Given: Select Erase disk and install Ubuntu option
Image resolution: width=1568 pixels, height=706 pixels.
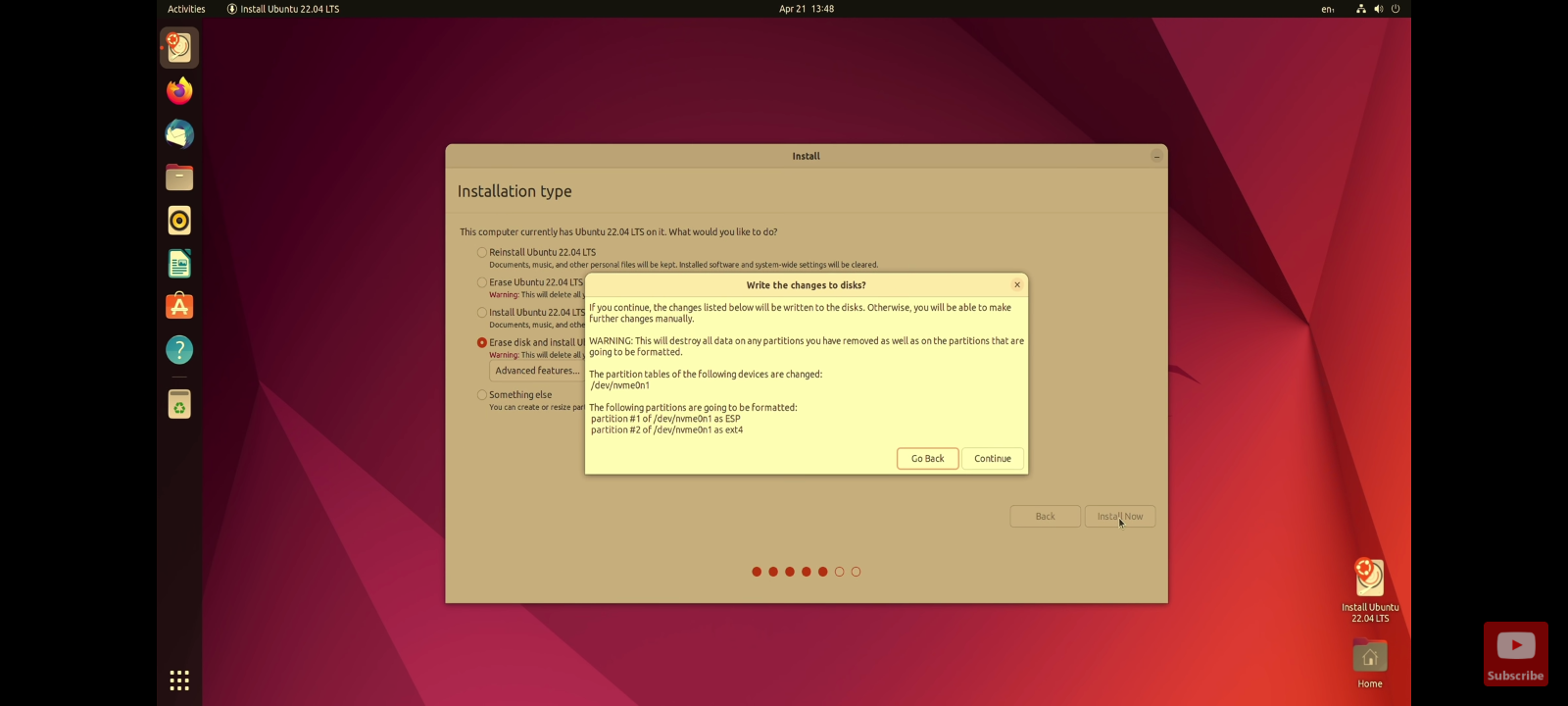Looking at the screenshot, I should (x=482, y=342).
